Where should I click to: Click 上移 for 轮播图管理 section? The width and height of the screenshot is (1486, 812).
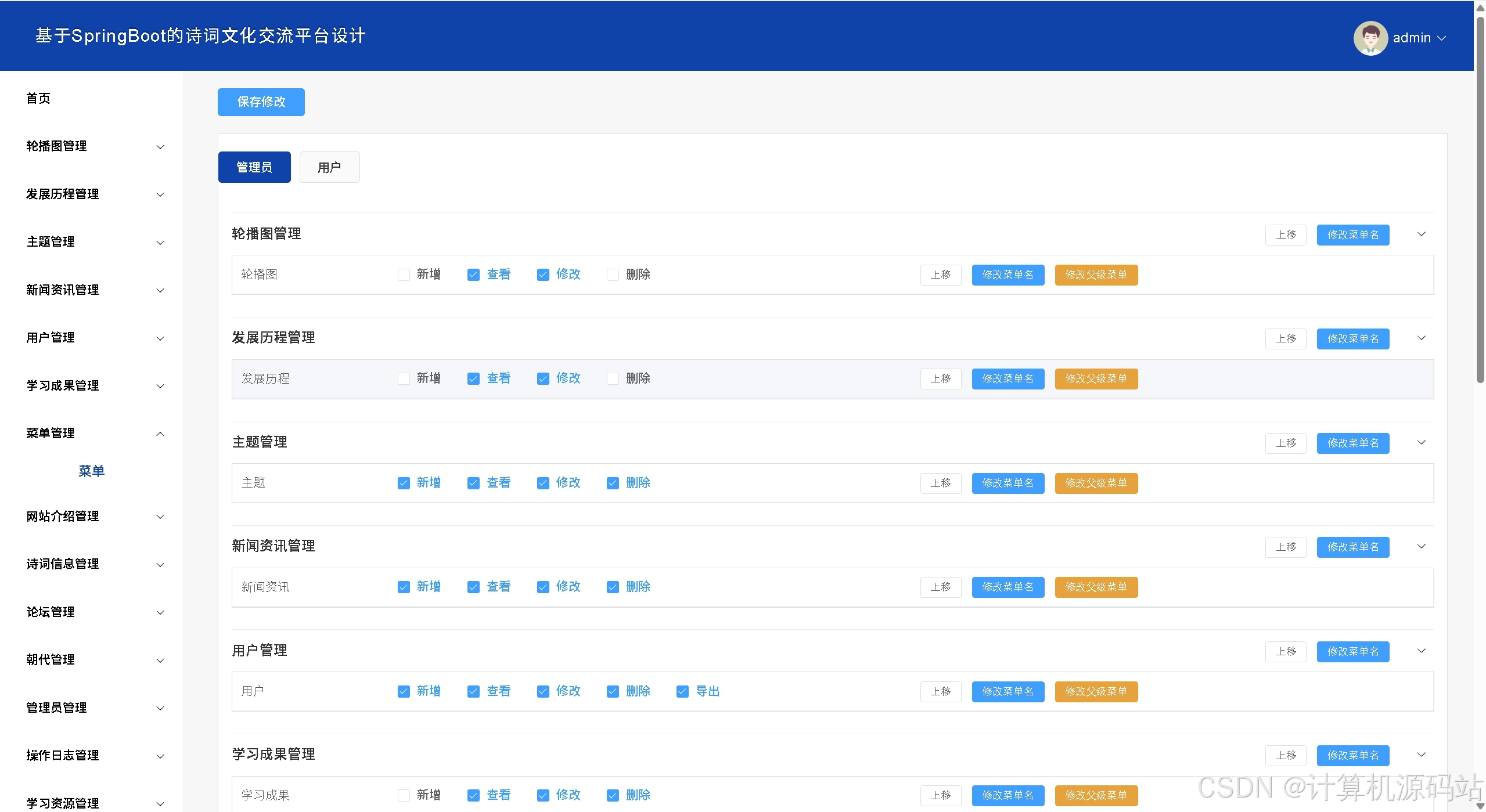click(1286, 234)
